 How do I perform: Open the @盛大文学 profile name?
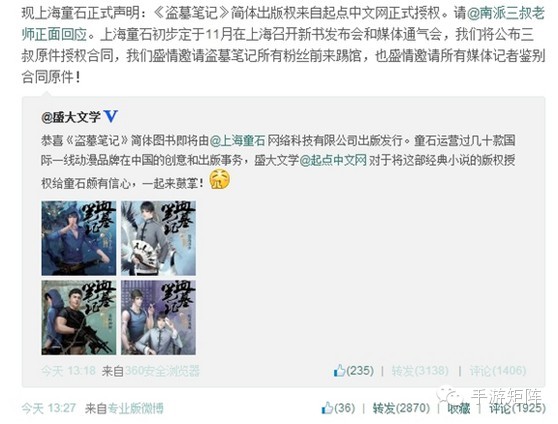coord(71,117)
